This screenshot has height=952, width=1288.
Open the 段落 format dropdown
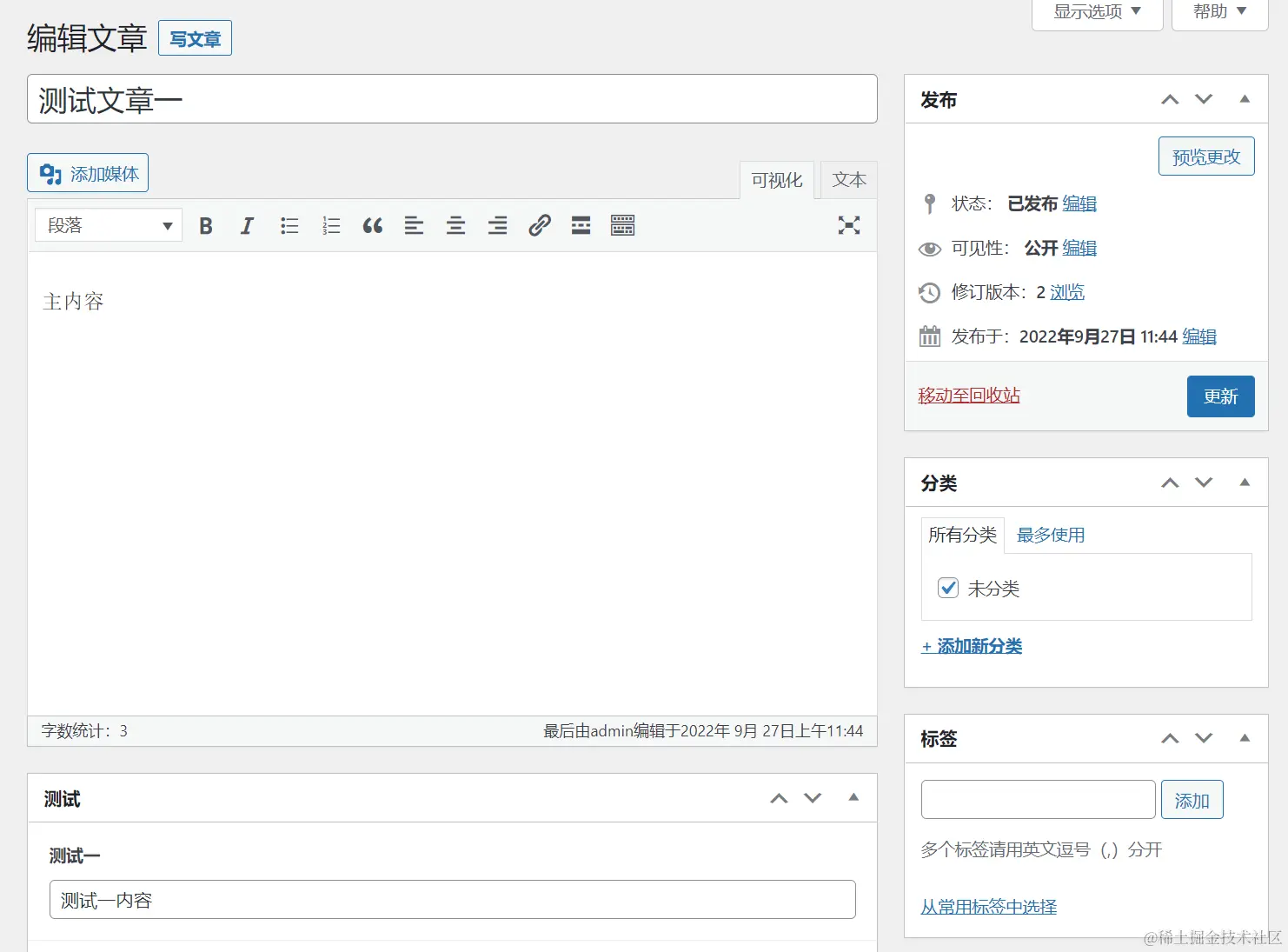click(109, 226)
